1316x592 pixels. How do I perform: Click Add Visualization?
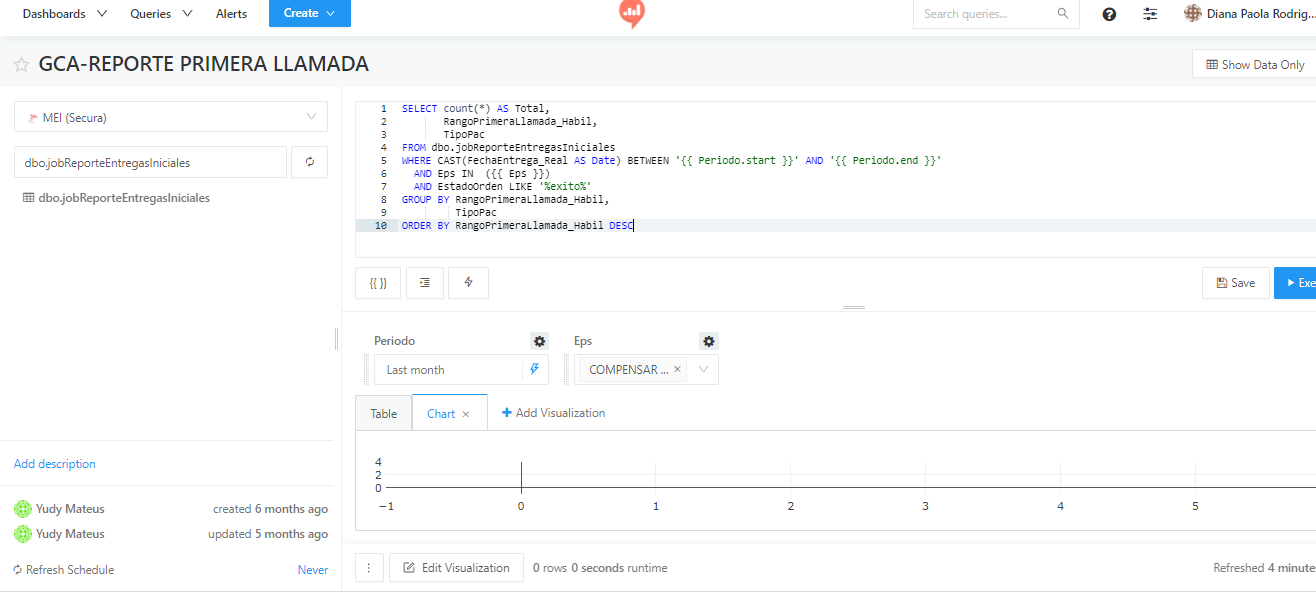tap(553, 413)
